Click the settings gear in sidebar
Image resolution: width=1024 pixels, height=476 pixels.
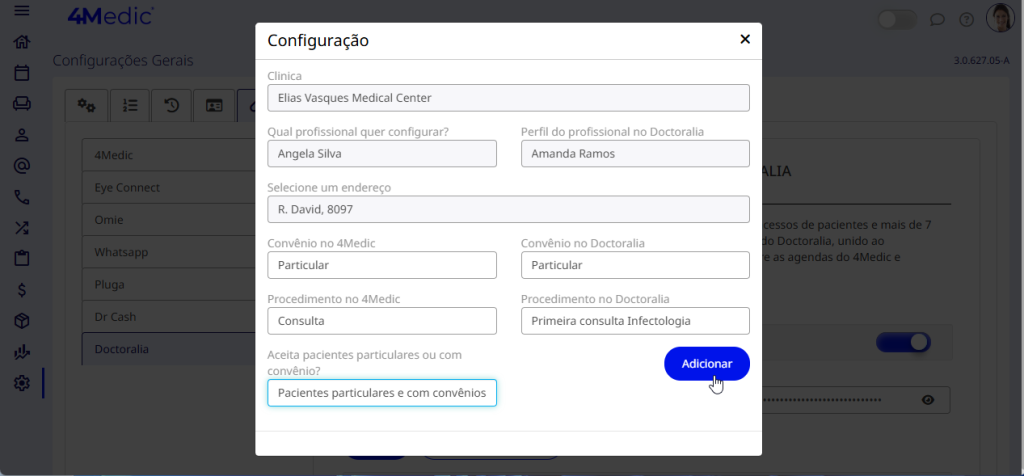(21, 383)
